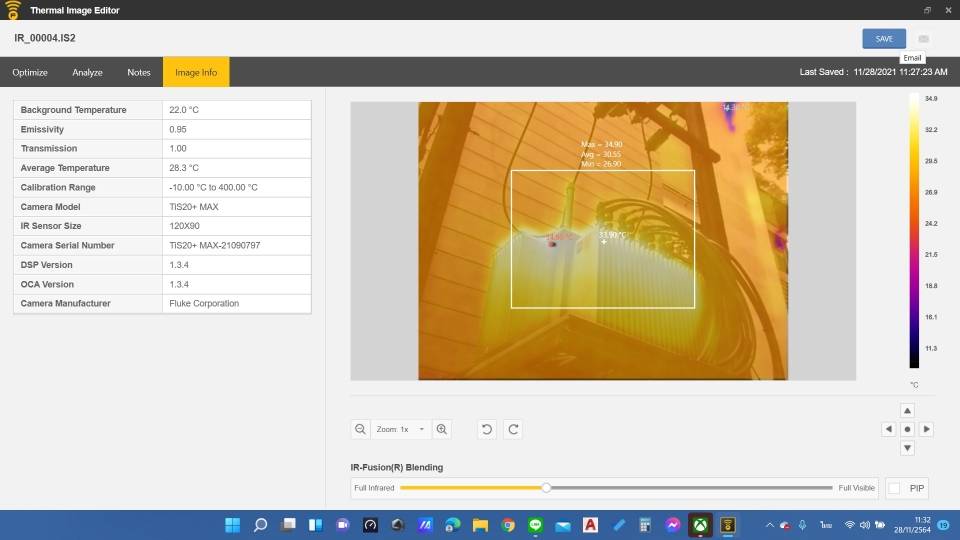This screenshot has width=960, height=540.
Task: Pan image right with arrow button
Action: [927, 429]
